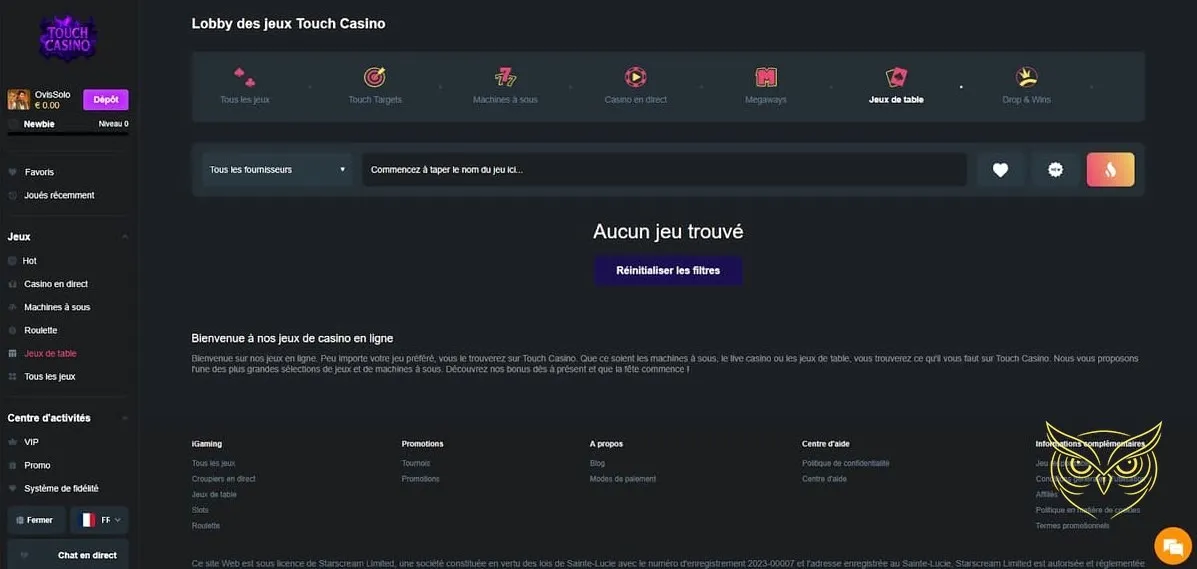Click the Newbie level label
Viewport: 1197px width, 569px height.
(39, 124)
